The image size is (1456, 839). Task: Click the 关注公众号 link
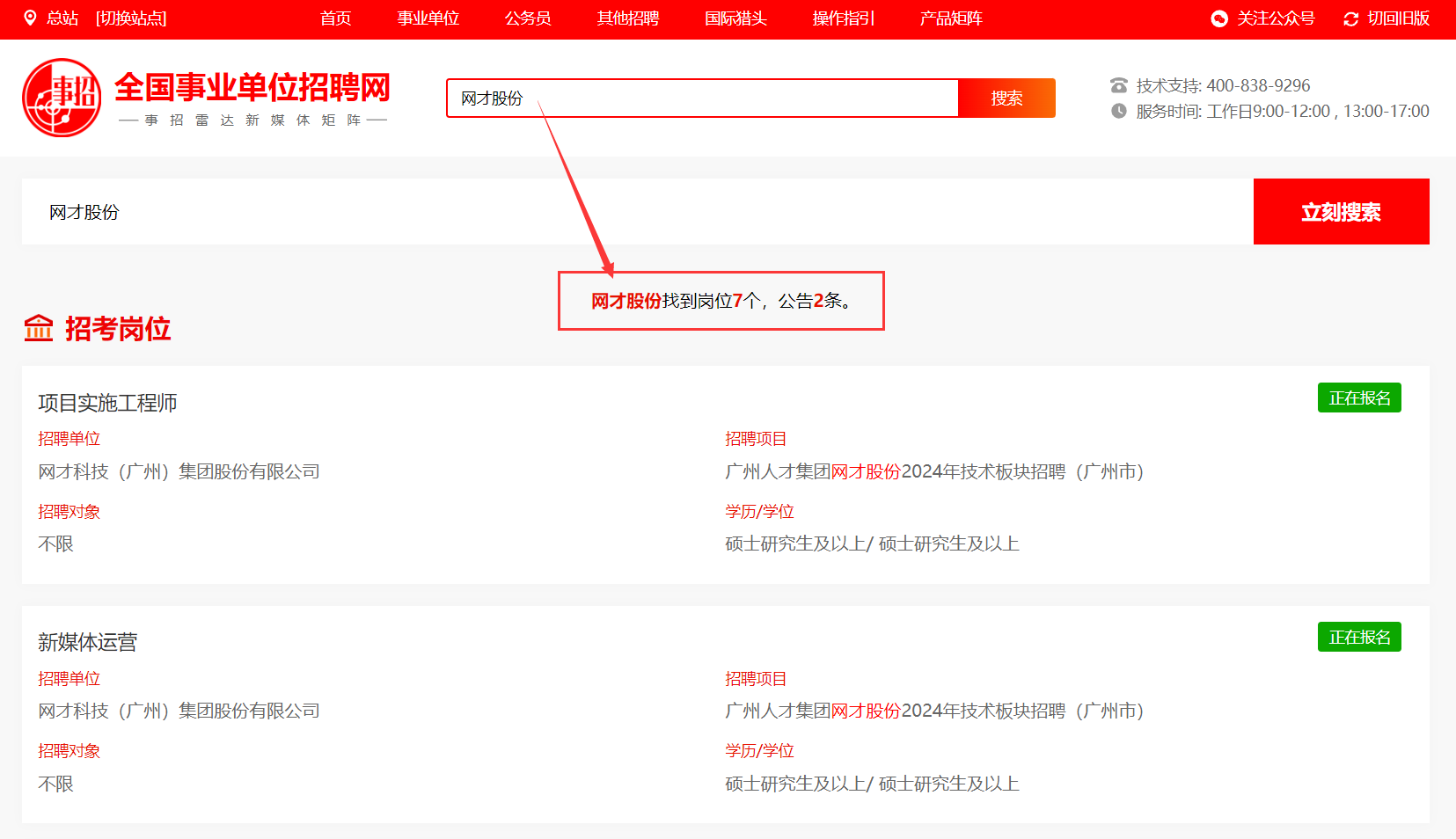click(x=1276, y=18)
